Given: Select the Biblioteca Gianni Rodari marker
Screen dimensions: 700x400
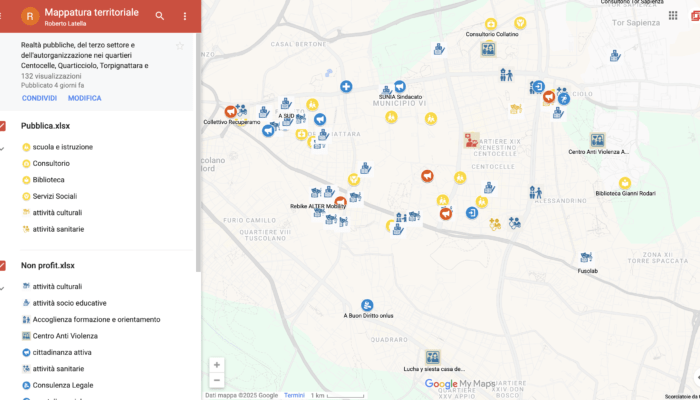Looking at the screenshot, I should 625,183.
